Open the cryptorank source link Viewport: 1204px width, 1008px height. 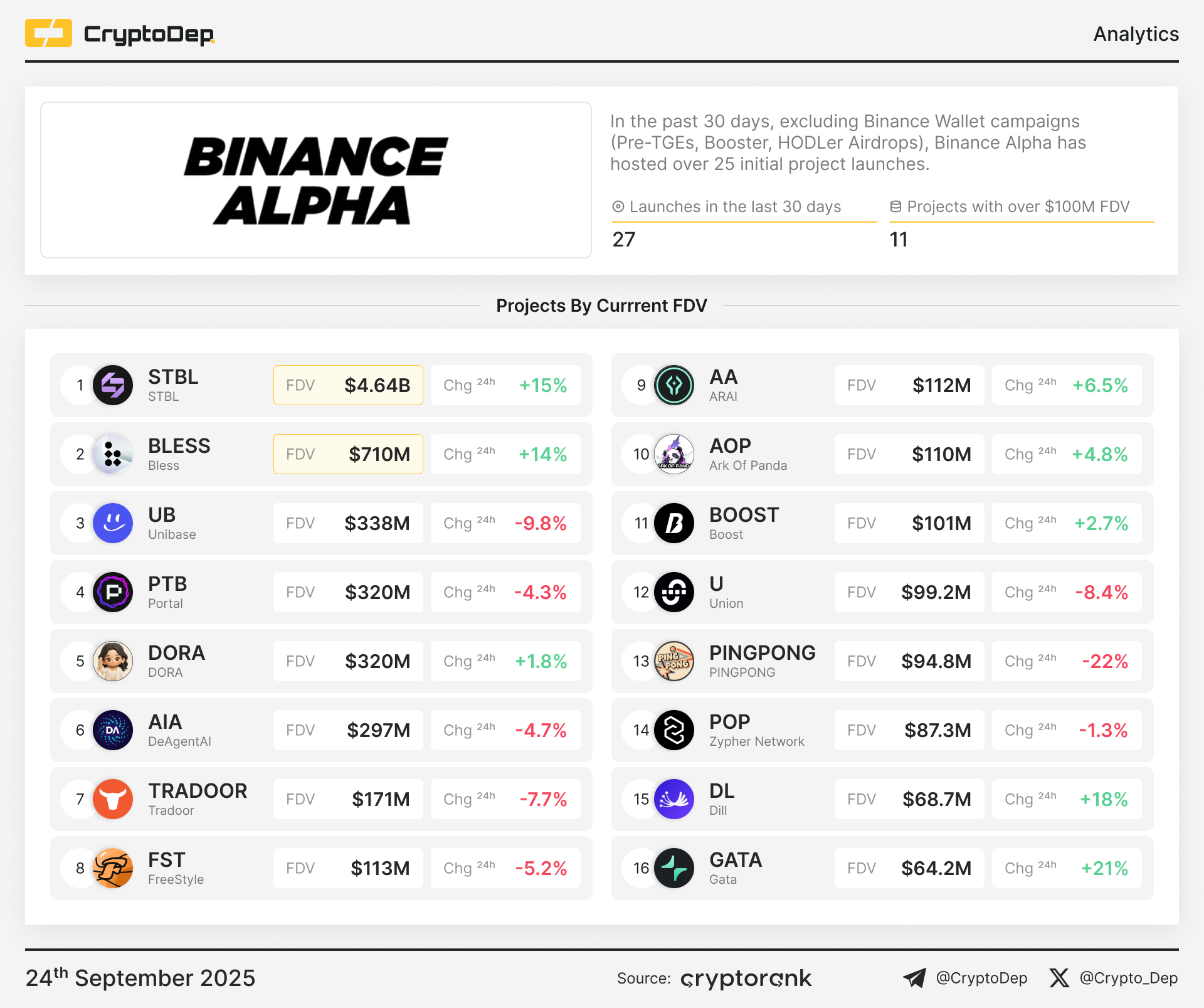pyautogui.click(x=746, y=979)
